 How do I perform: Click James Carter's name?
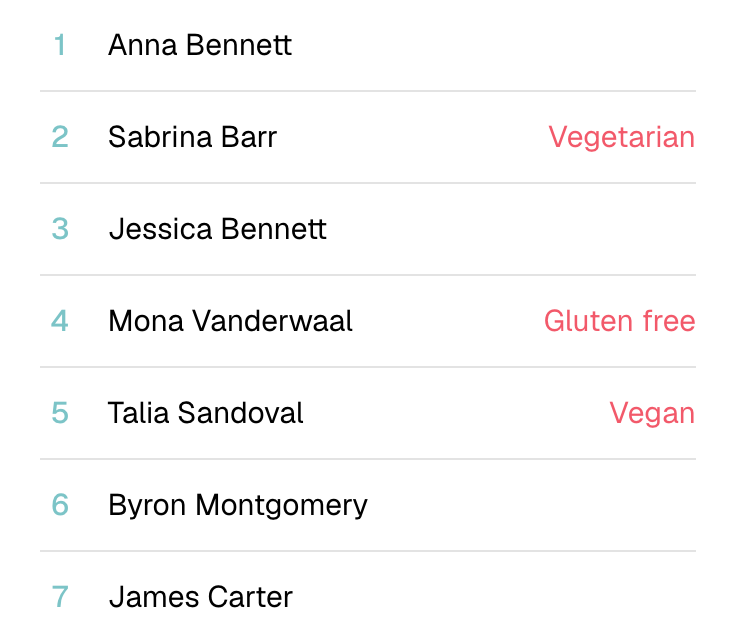click(201, 597)
